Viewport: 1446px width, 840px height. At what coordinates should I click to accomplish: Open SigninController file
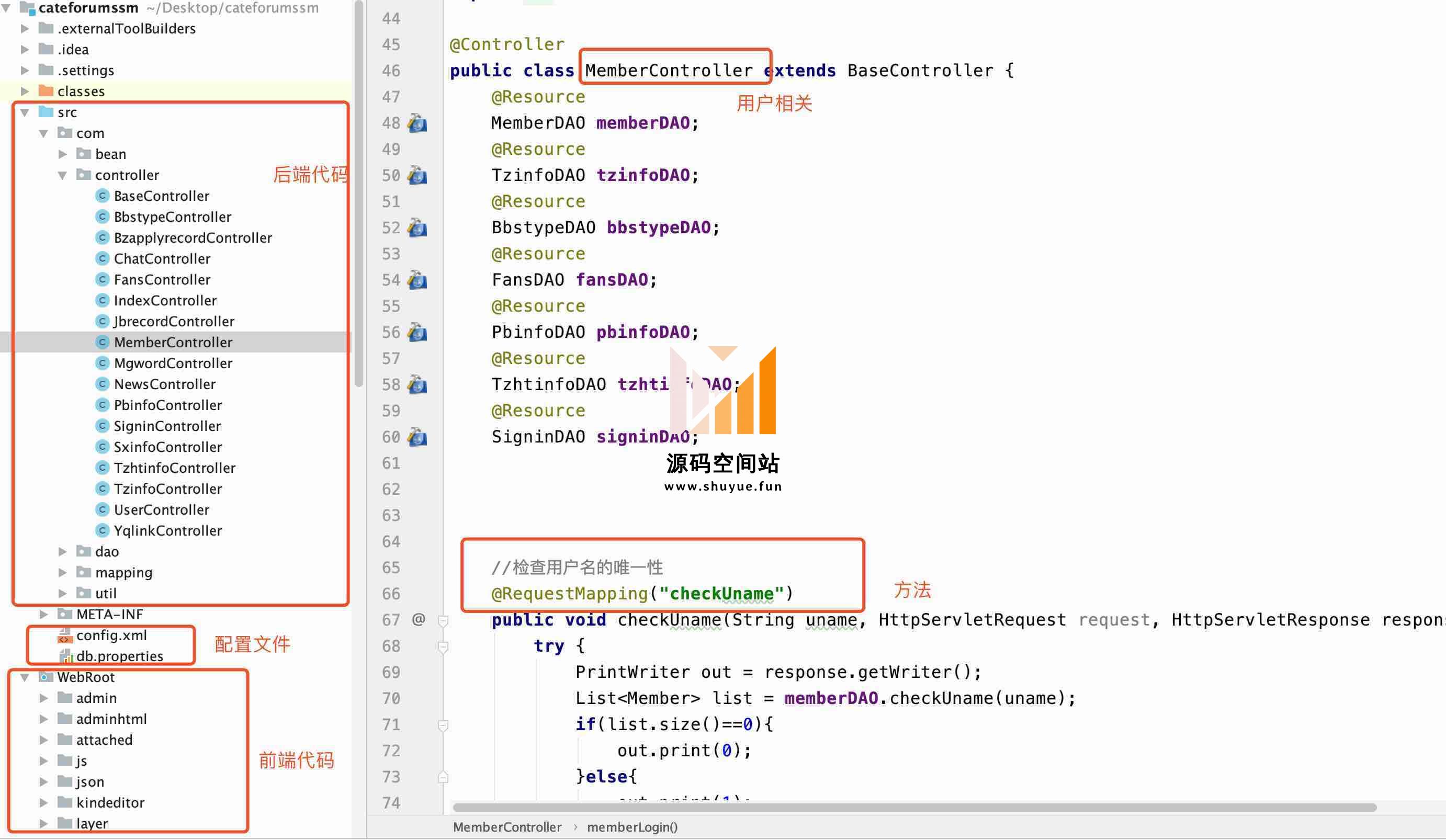click(167, 426)
